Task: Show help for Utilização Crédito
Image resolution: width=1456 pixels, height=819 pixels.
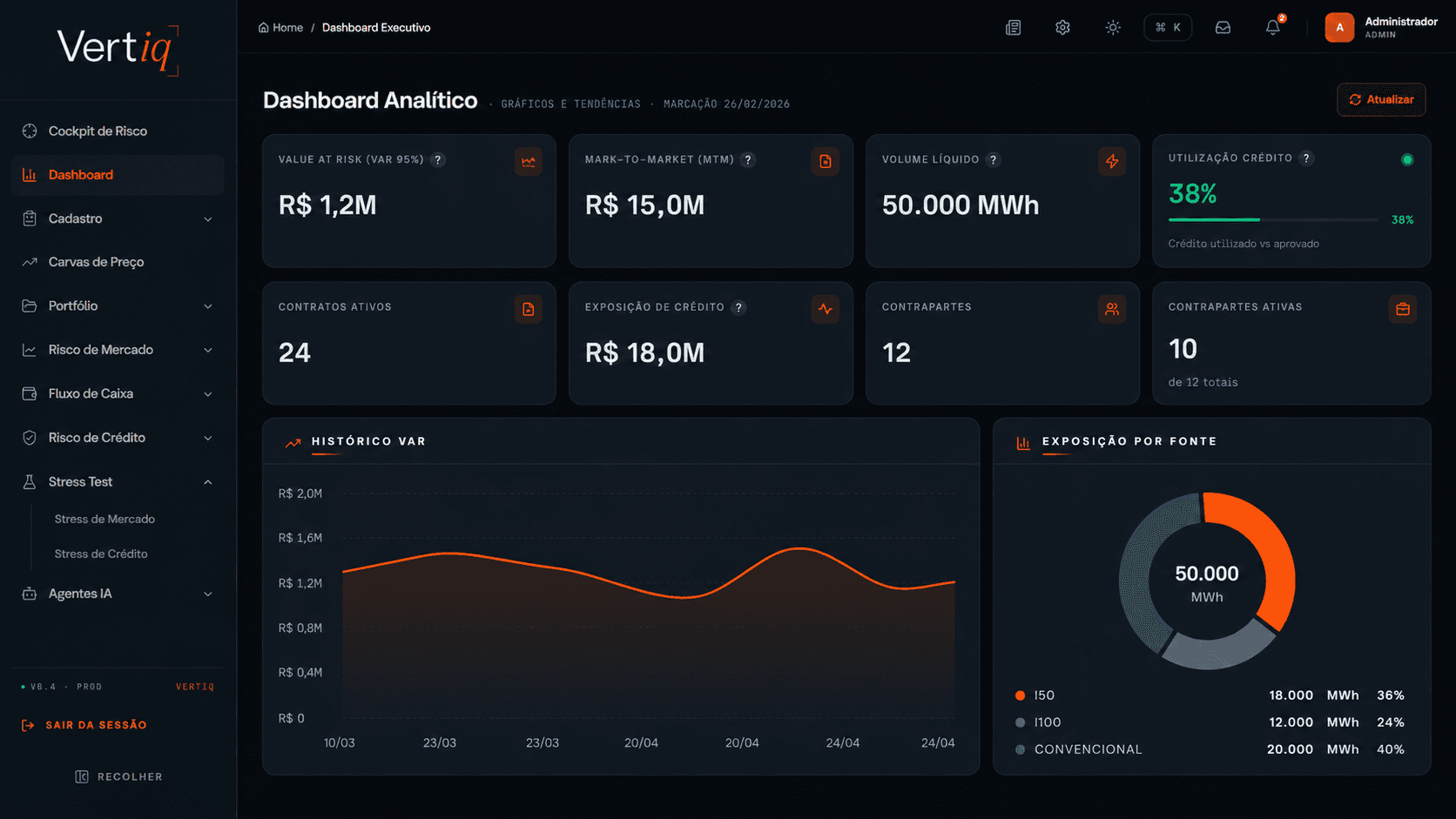Action: (x=1306, y=158)
